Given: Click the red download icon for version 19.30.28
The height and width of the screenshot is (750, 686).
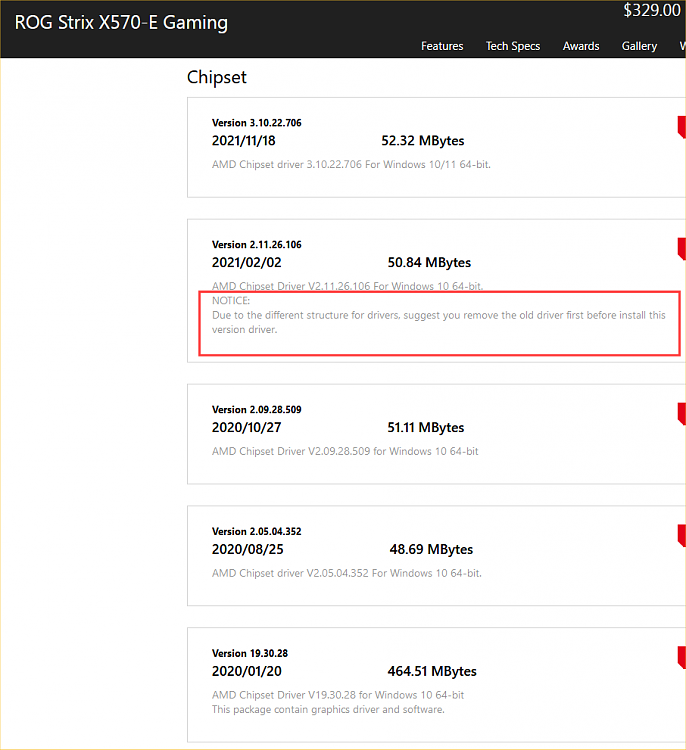Looking at the screenshot, I should tap(682, 658).
